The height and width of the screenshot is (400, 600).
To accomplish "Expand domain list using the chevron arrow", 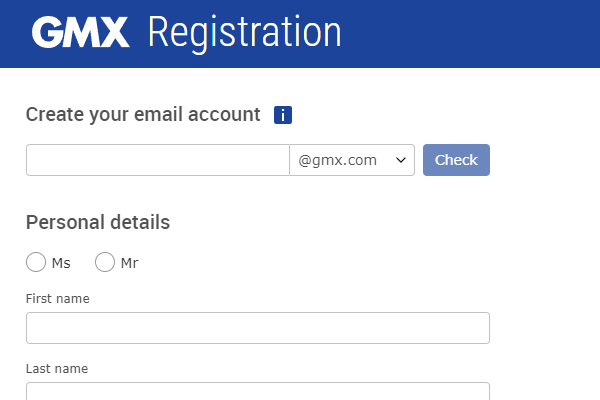I will (401, 160).
